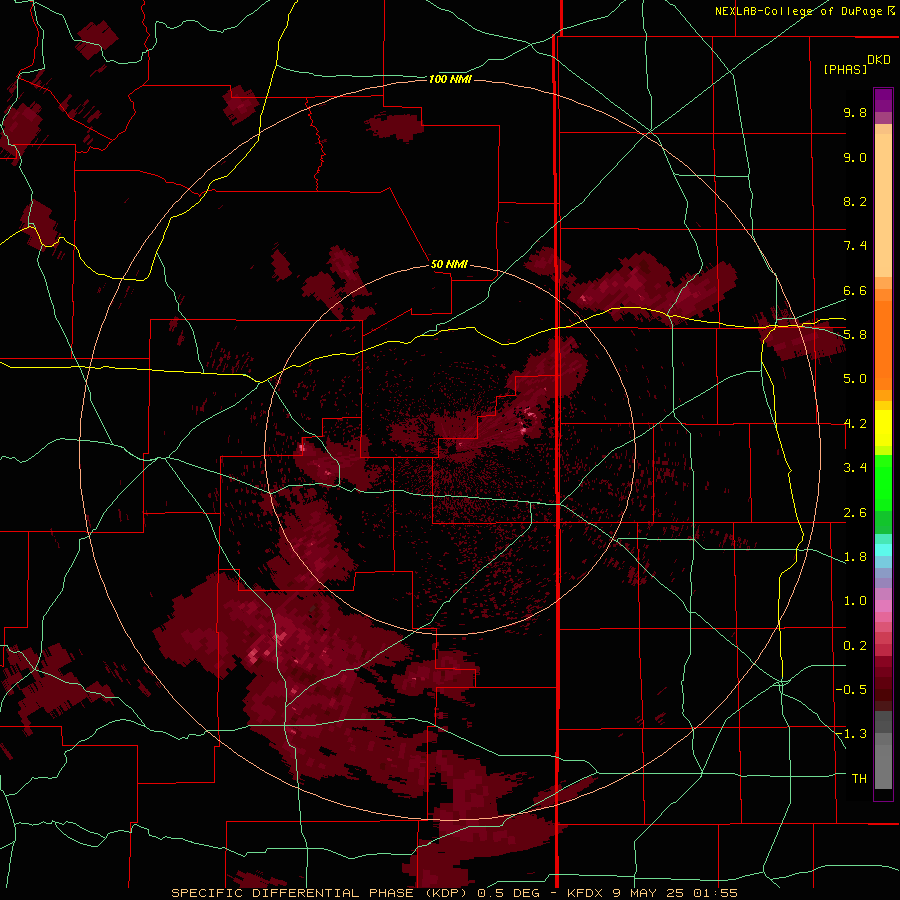Click the gray bottom segment of the color bar
The width and height of the screenshot is (900, 900).
[x=883, y=761]
